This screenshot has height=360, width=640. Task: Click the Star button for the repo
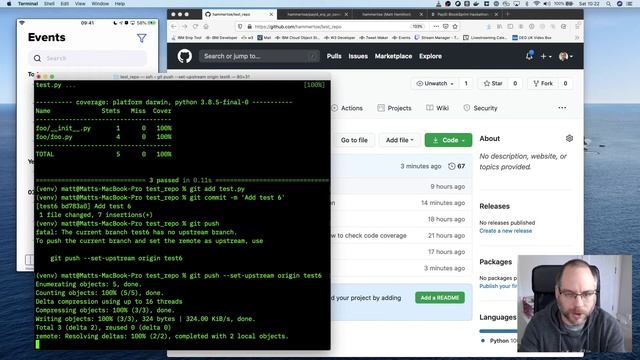click(x=493, y=83)
